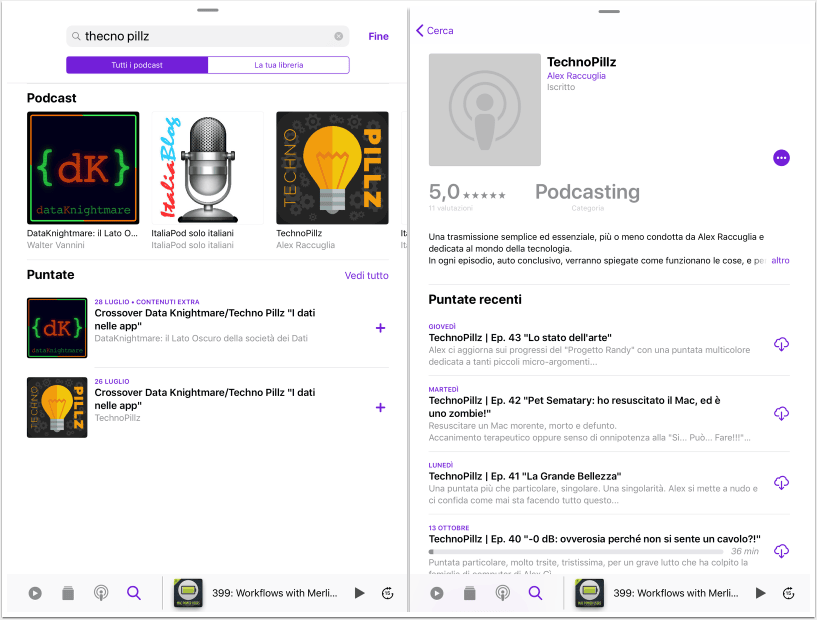Switch to La tua libreria segment
Screen dimensions: 817x620
click(279, 65)
